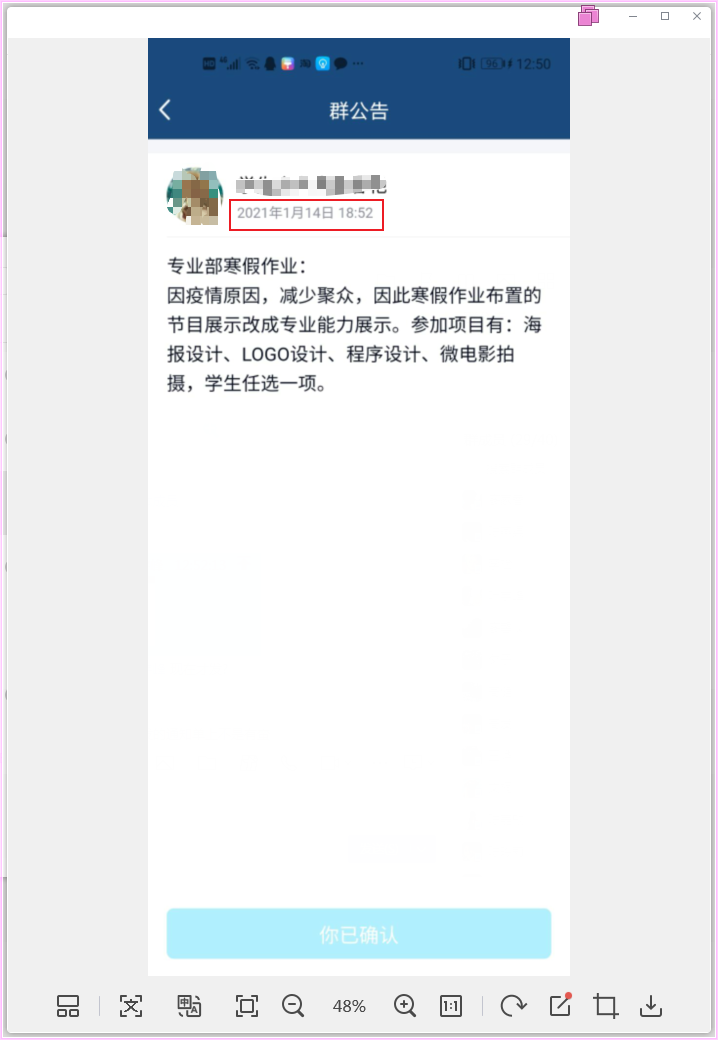Click the 群公告 title text
The width and height of the screenshot is (718, 1040).
click(x=359, y=110)
